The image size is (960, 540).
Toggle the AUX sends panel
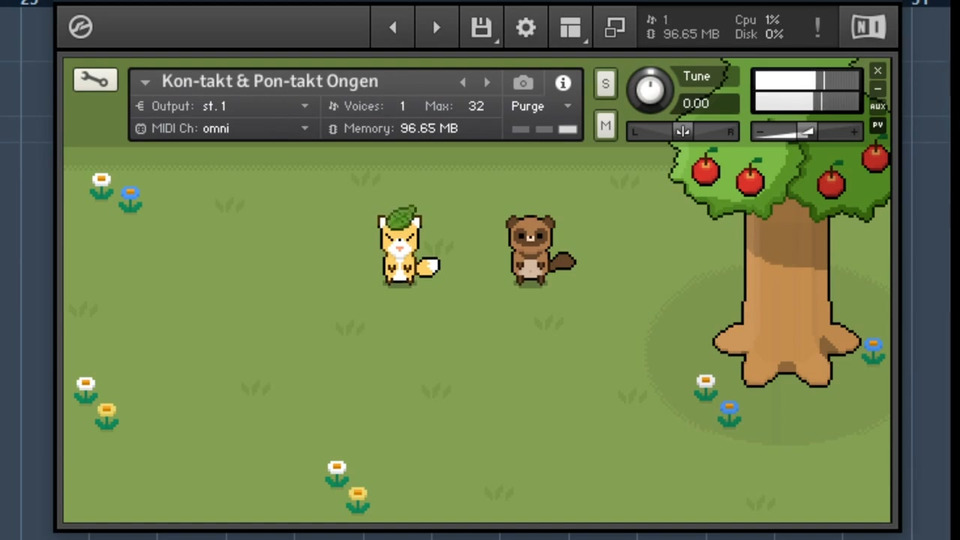click(877, 107)
